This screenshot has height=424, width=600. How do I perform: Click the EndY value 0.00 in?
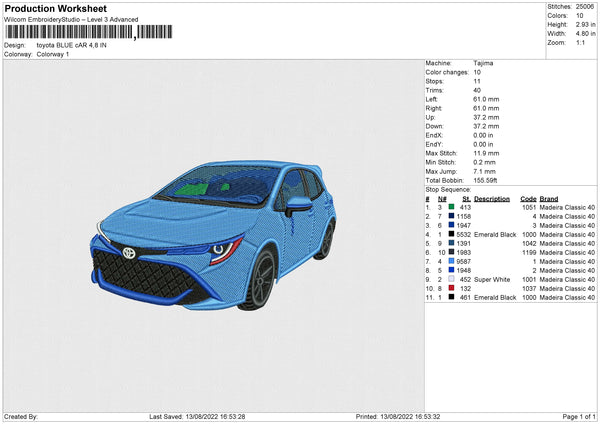483,144
